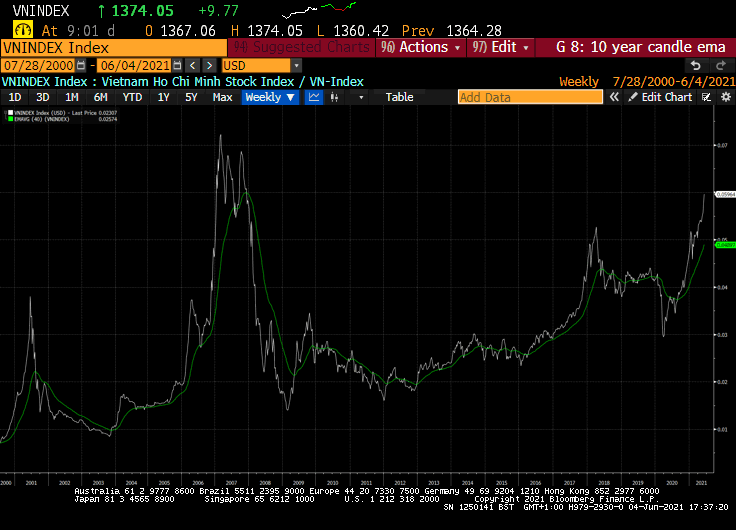Click the VNINDEX Index security field
The image size is (736, 530).
point(114,47)
